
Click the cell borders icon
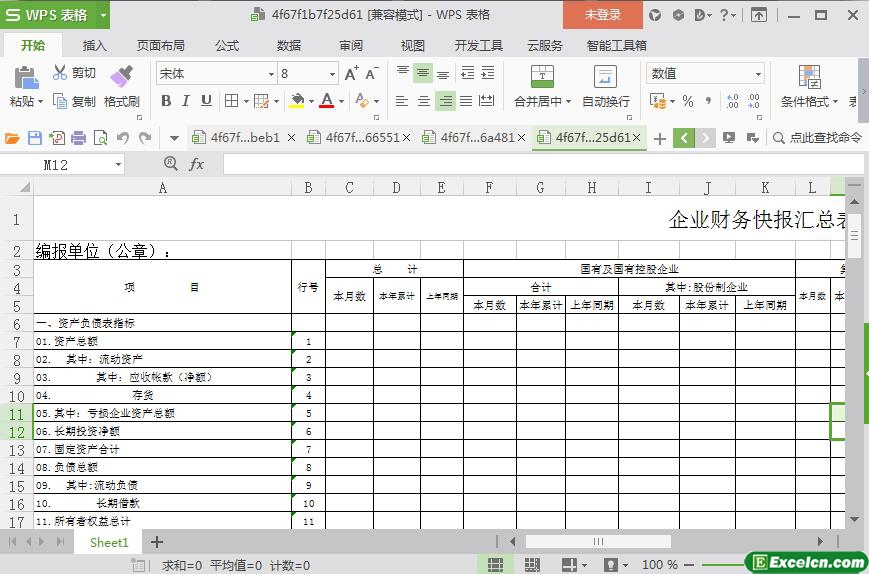[232, 101]
